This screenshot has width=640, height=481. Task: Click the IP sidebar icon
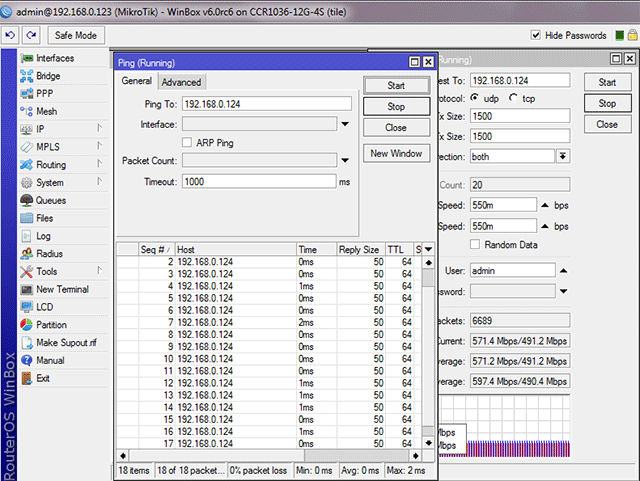[27, 129]
